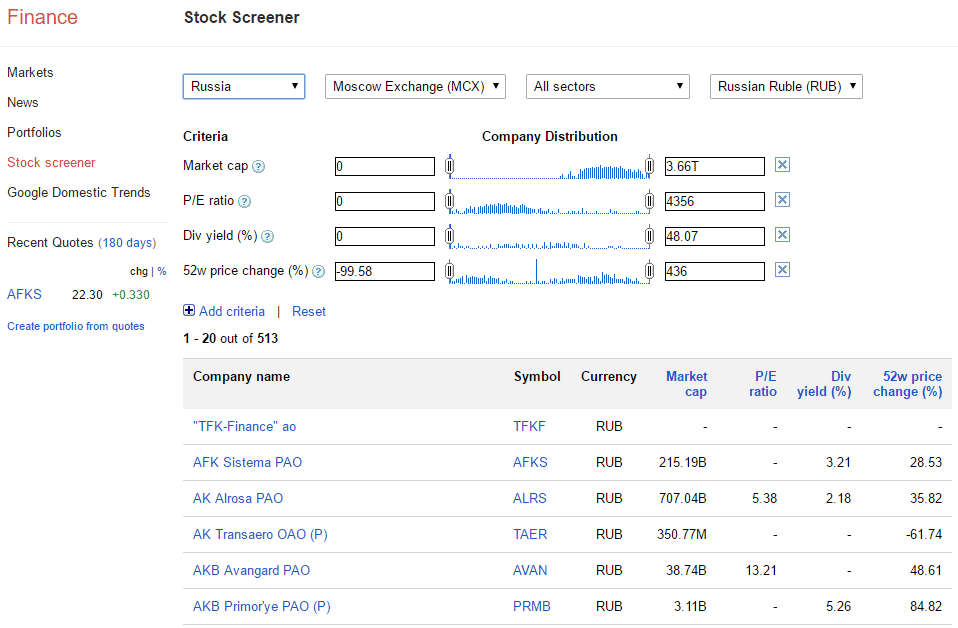
Task: Click the 180 days recent quotes link
Action: [x=127, y=243]
